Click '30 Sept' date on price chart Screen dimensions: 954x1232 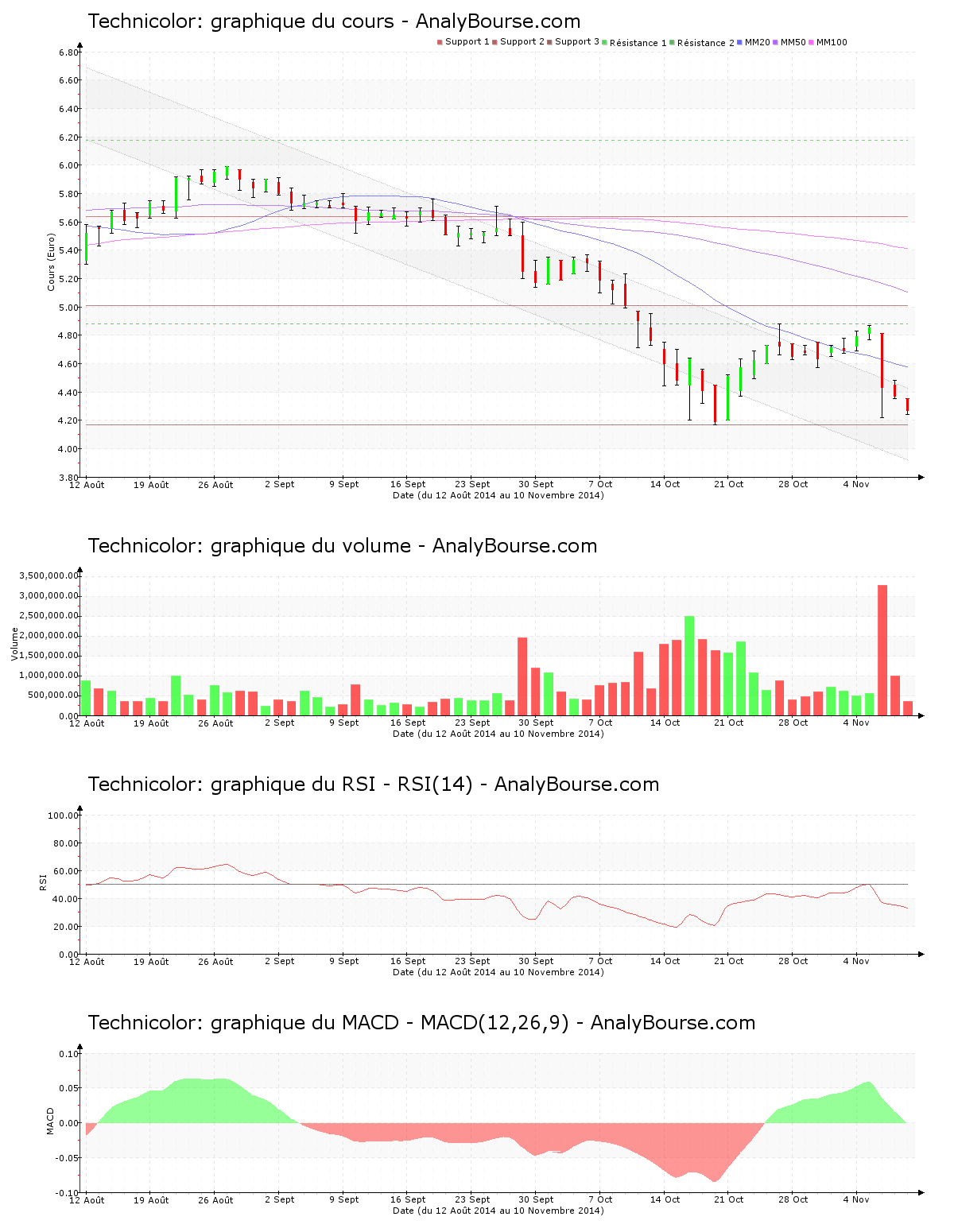click(x=536, y=484)
